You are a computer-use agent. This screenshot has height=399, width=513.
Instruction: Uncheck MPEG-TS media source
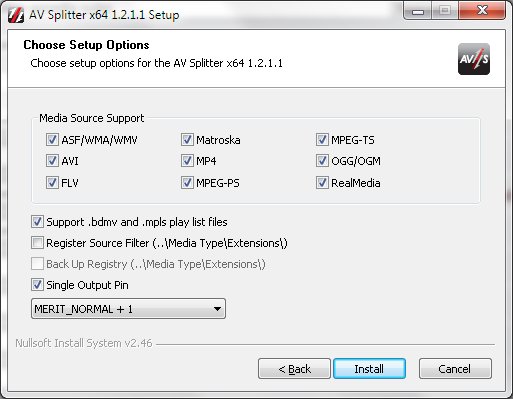[x=322, y=140]
